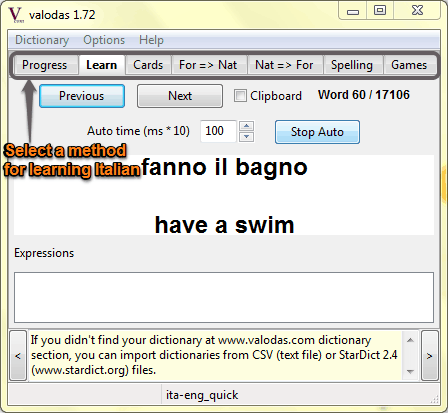Go to the Games tab

click(x=409, y=65)
